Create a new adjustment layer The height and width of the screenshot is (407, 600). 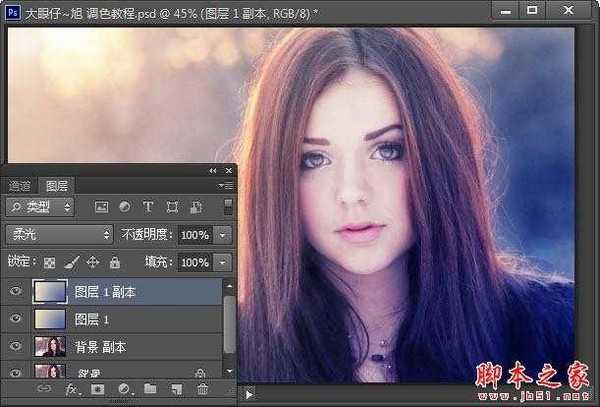pos(124,388)
